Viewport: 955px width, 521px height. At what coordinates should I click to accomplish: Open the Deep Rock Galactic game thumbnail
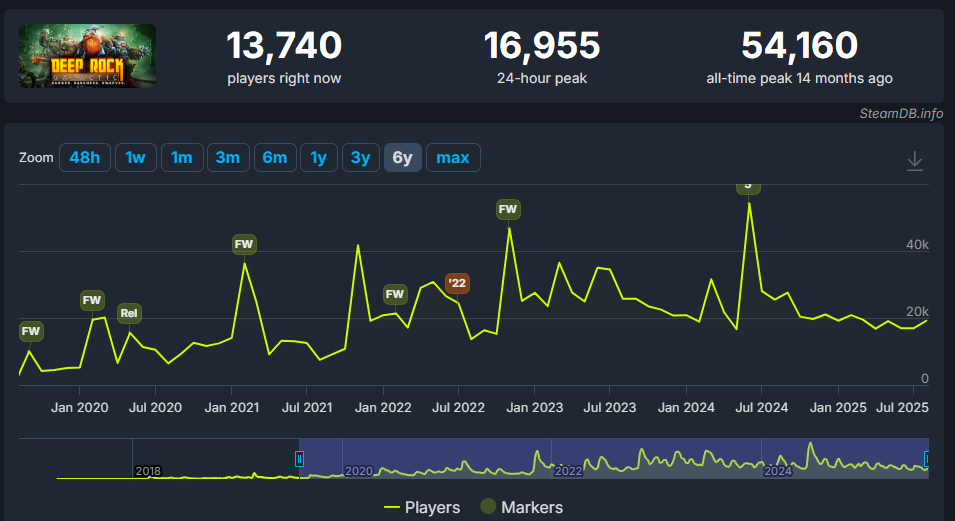tap(87, 56)
